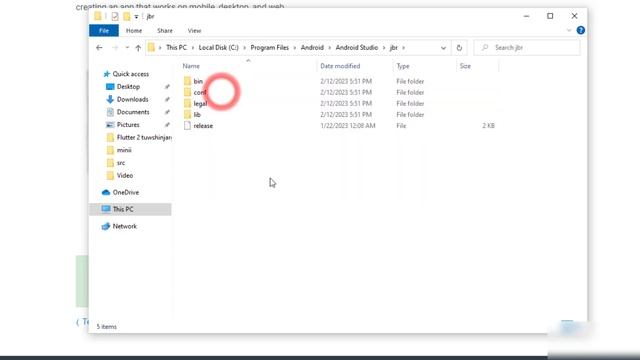The width and height of the screenshot is (640, 360).
Task: Select This PC in address breadcrumb
Action: click(x=176, y=48)
